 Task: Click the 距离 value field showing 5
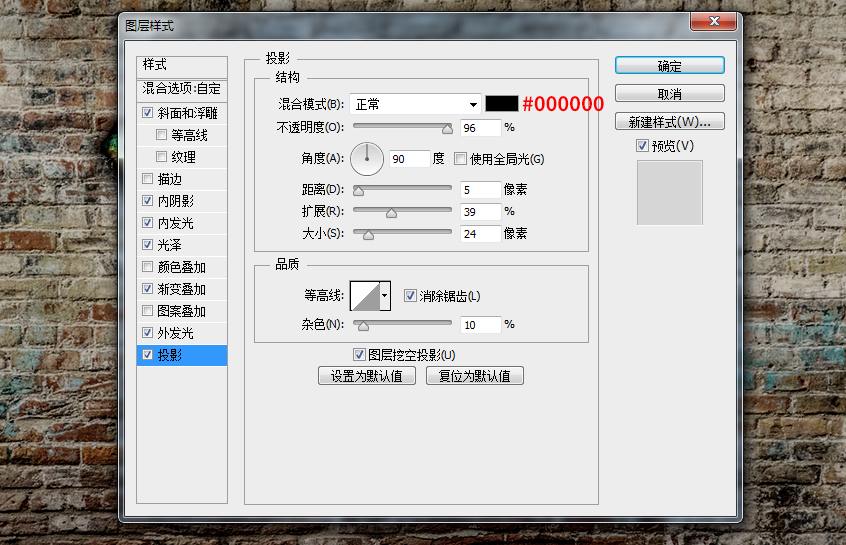tap(481, 190)
